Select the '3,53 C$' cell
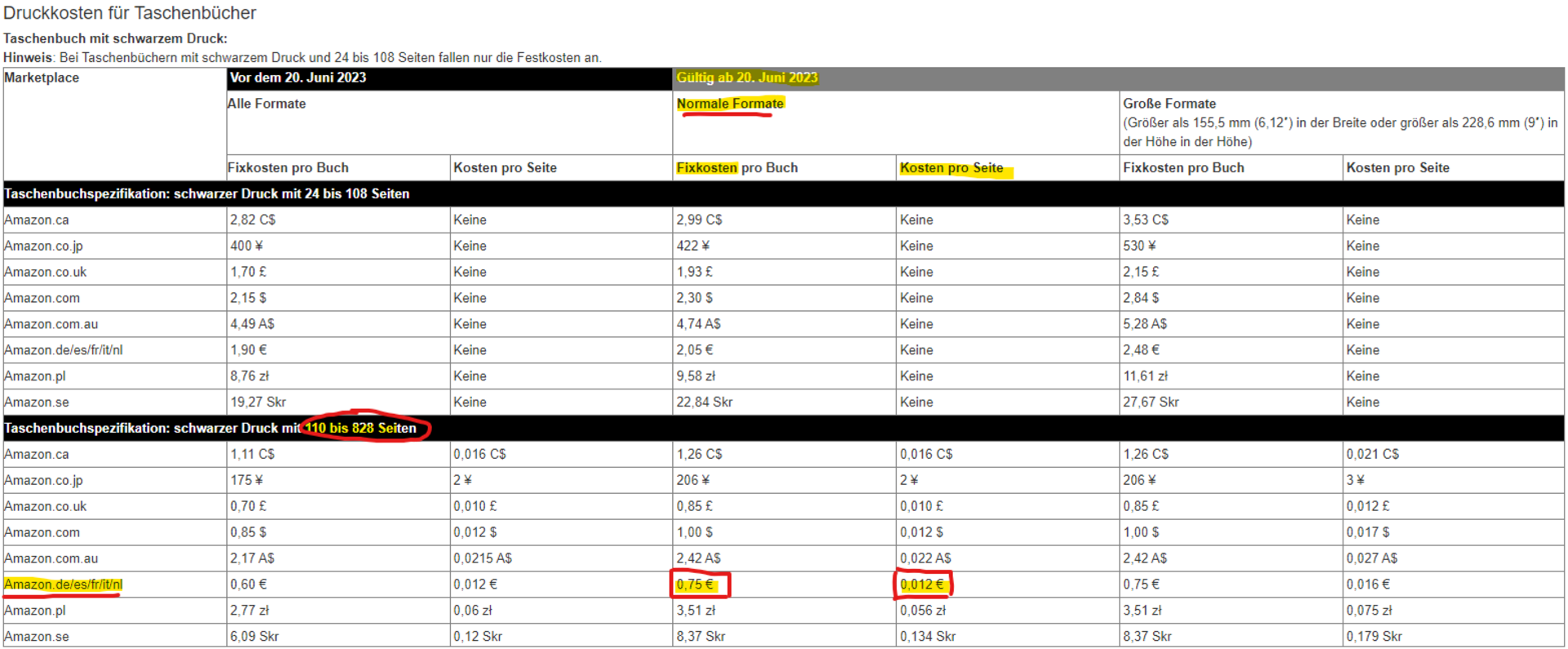The height and width of the screenshot is (649, 1568). tap(1232, 220)
